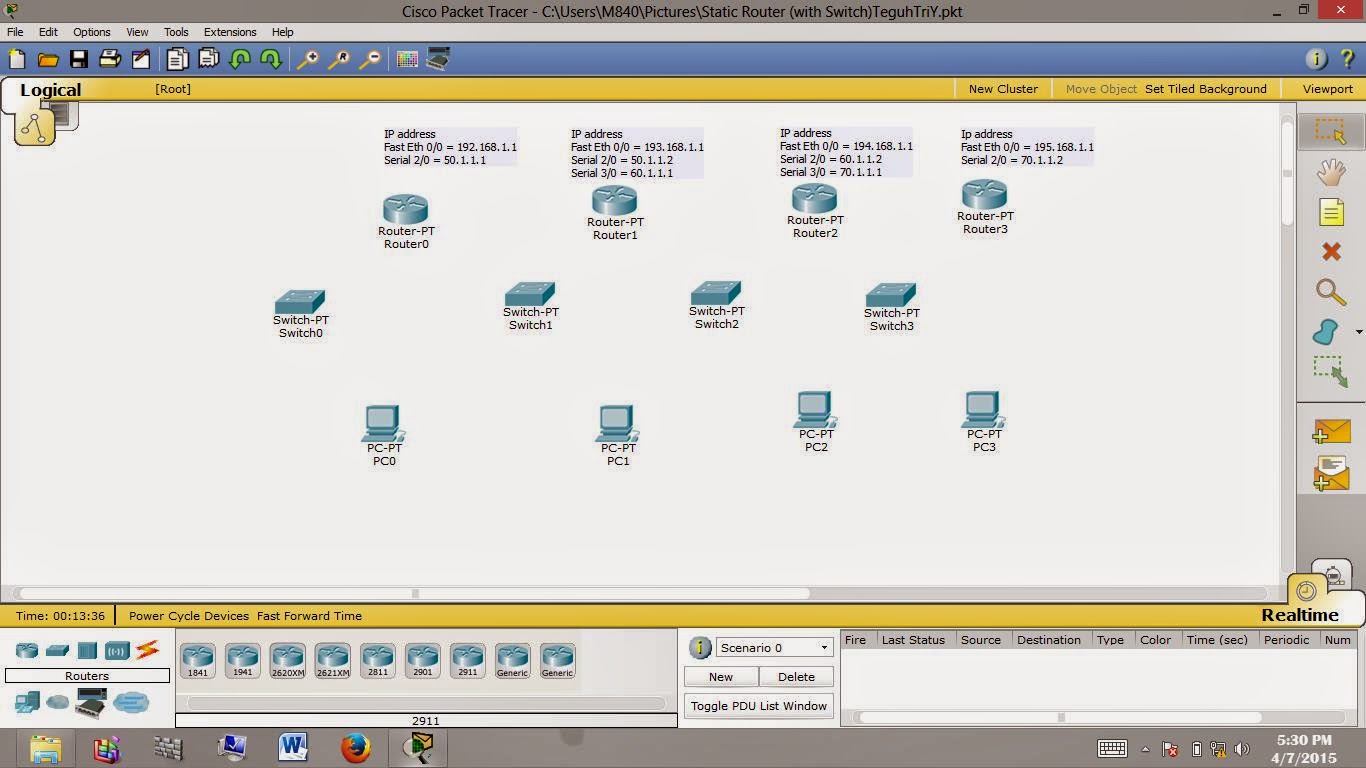Click the New Cluster button
The width and height of the screenshot is (1366, 768).
1003,89
